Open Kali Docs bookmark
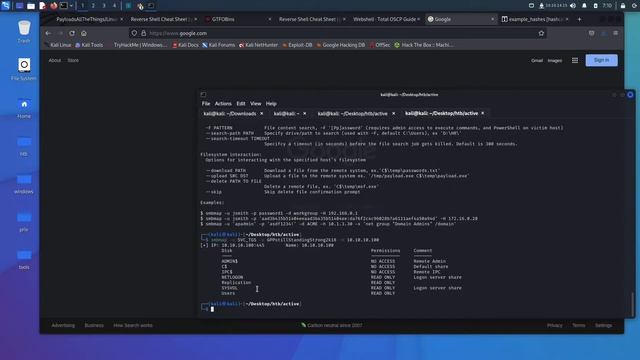The width and height of the screenshot is (640, 360). pyautogui.click(x=185, y=45)
